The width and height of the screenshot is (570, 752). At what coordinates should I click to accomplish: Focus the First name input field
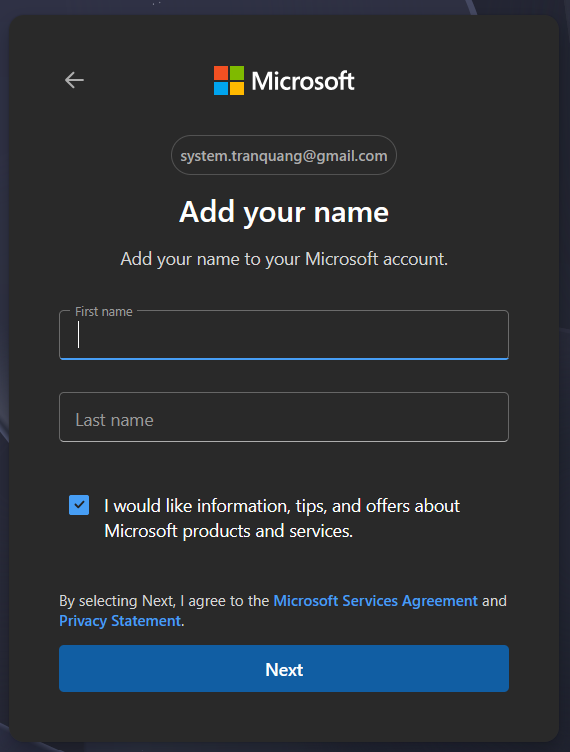(x=284, y=335)
